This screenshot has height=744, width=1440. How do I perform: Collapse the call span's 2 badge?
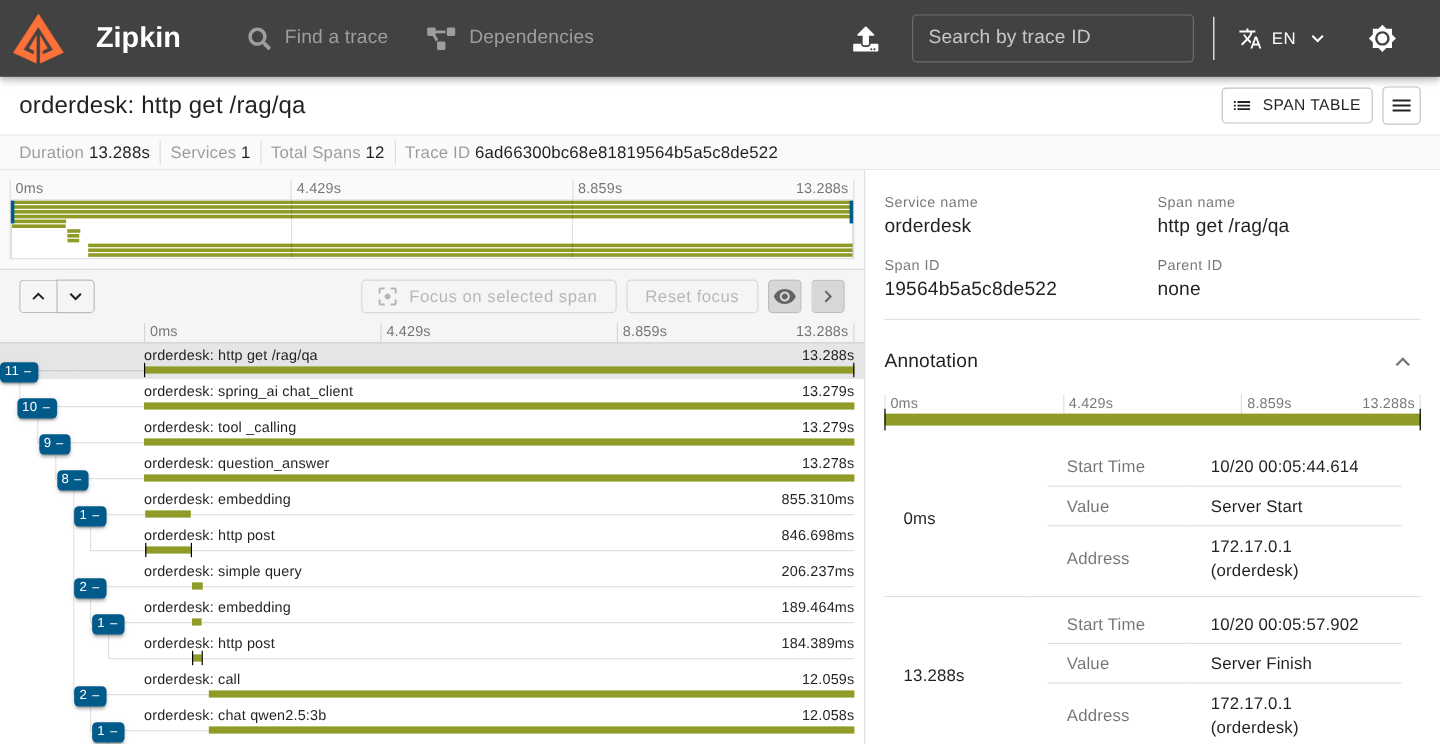(x=90, y=695)
